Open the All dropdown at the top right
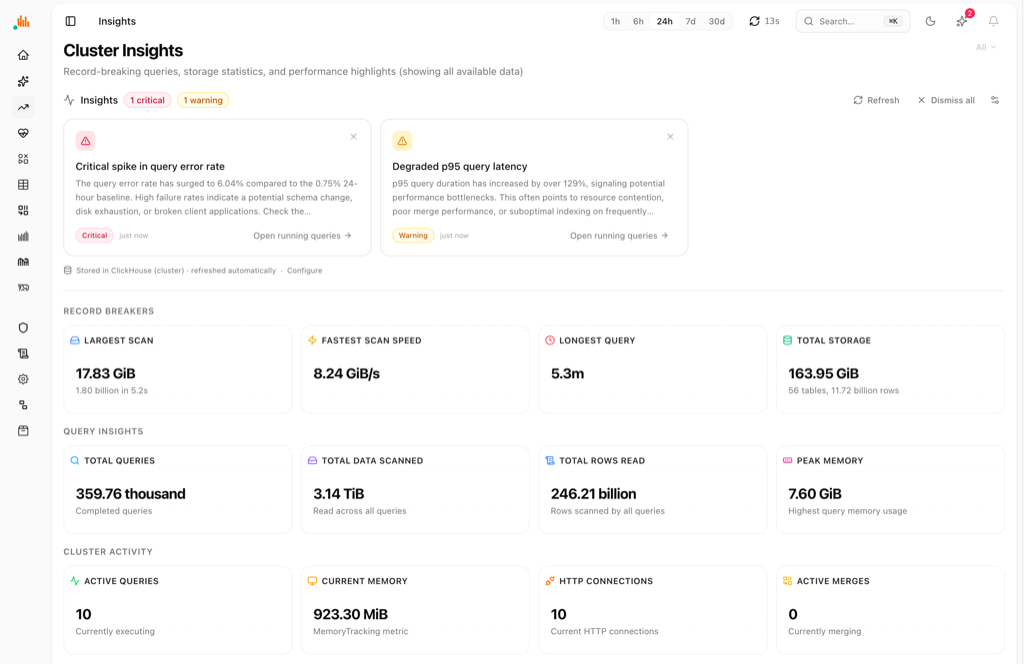The width and height of the screenshot is (1024, 664). [985, 47]
